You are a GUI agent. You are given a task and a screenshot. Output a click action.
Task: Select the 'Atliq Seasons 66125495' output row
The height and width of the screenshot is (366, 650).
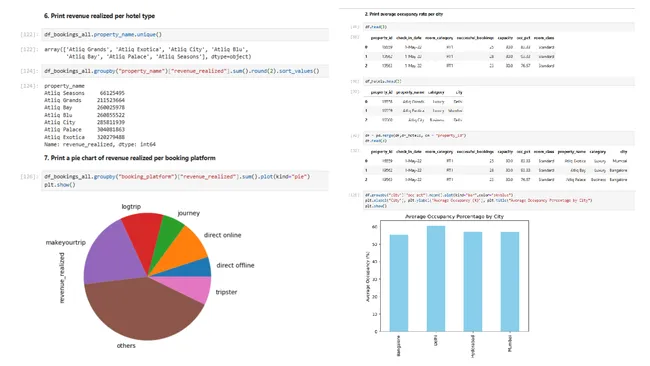[x=84, y=93]
